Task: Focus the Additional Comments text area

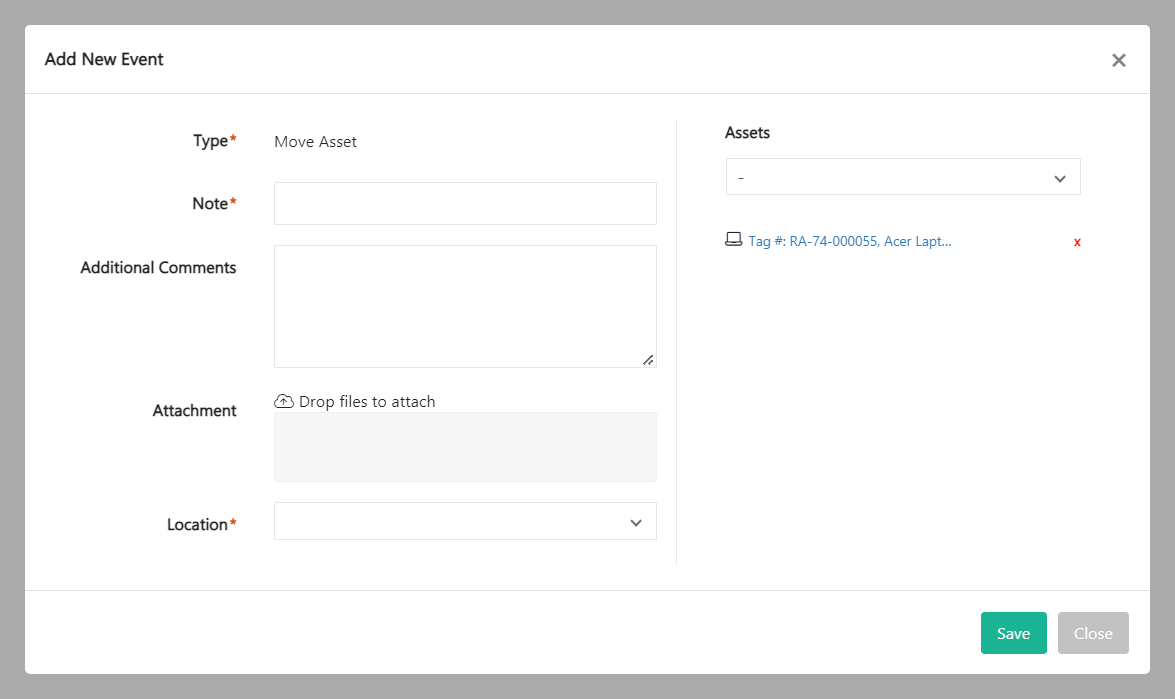Action: pyautogui.click(x=465, y=306)
